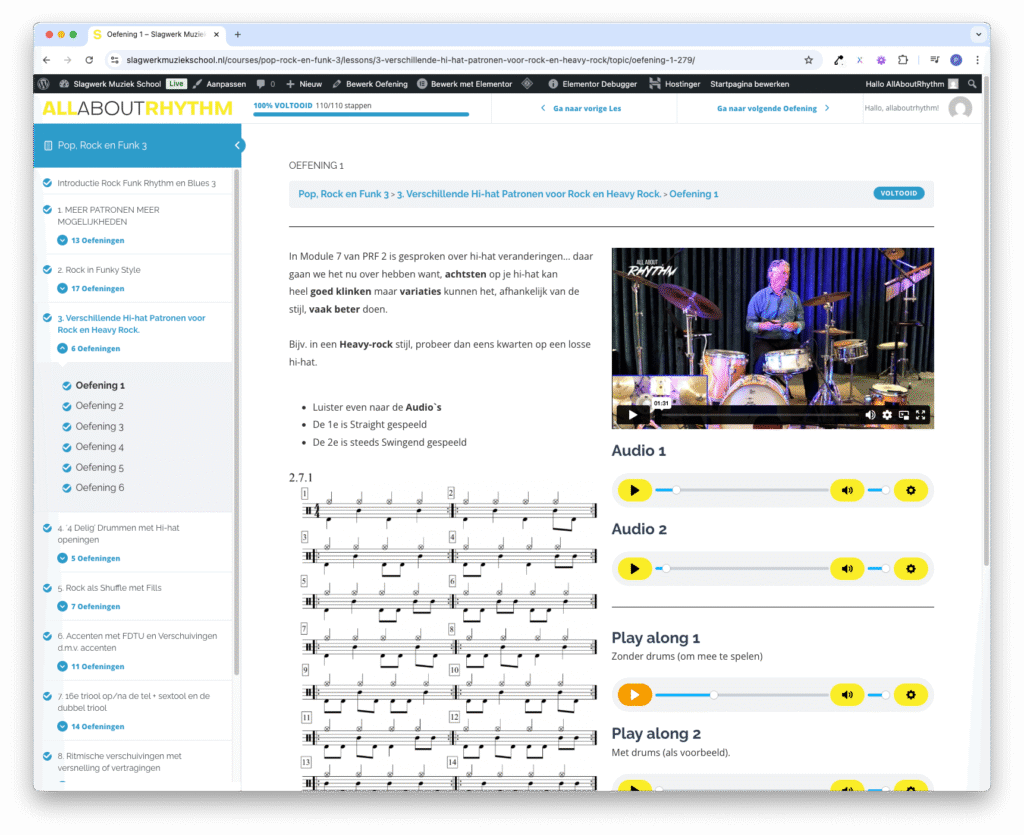Image resolution: width=1024 pixels, height=835 pixels.
Task: Open the video player settings gear
Action: pos(887,415)
